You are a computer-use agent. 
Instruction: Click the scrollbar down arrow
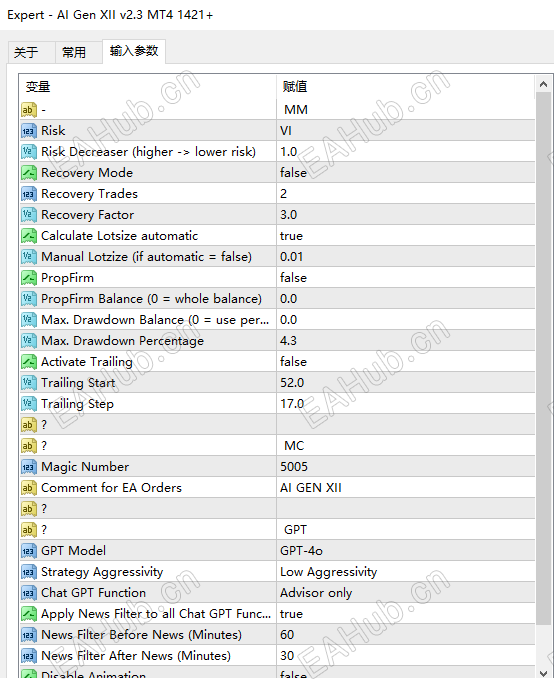tap(544, 673)
